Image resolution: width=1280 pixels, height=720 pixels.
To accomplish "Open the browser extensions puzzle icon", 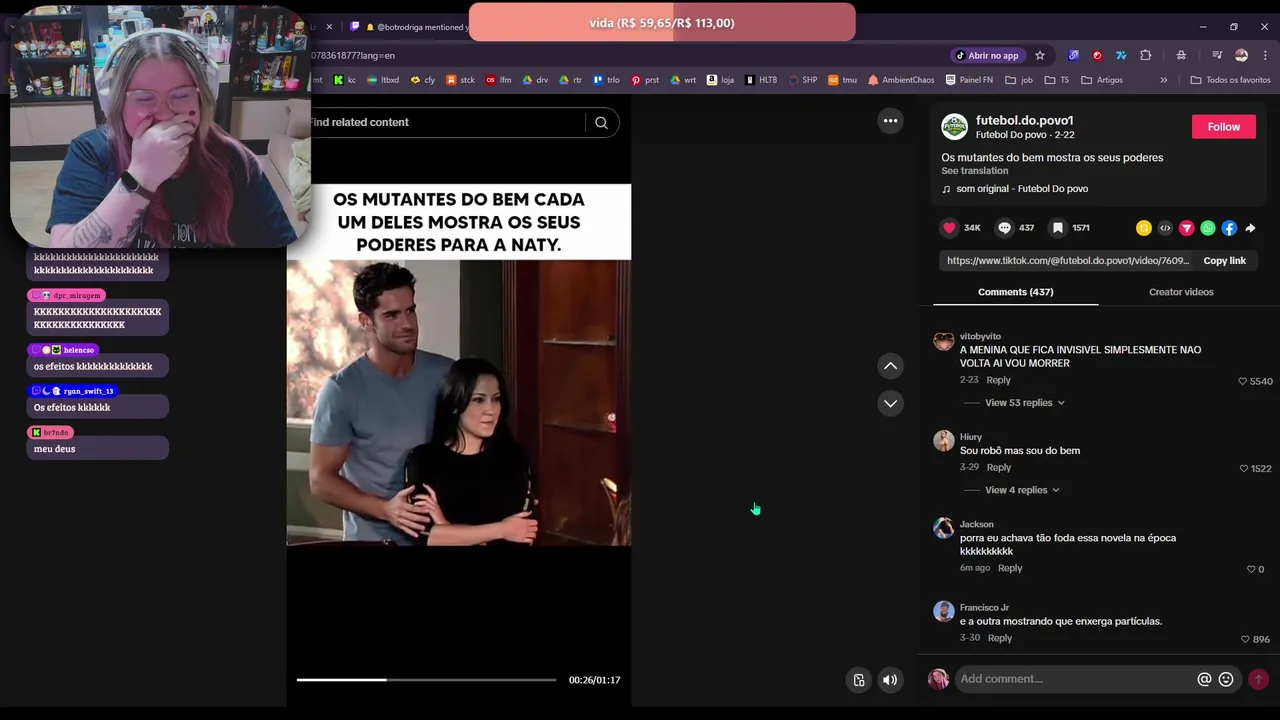I will (1146, 55).
